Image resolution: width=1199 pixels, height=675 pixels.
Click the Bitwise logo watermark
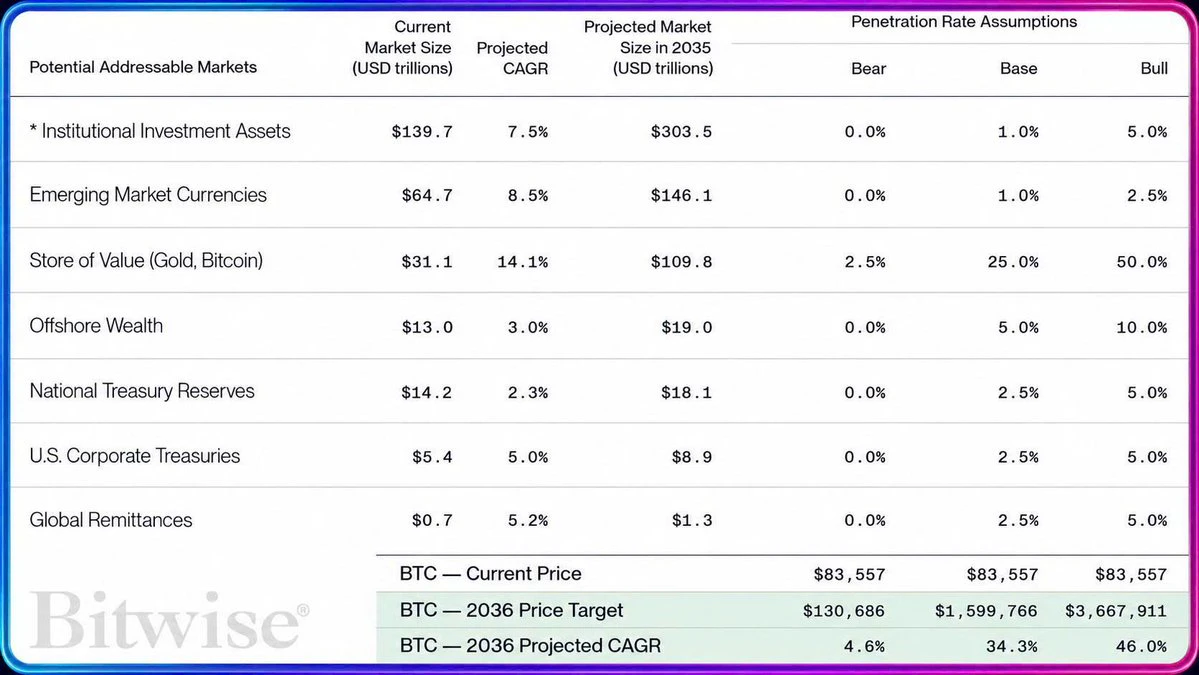(170, 620)
